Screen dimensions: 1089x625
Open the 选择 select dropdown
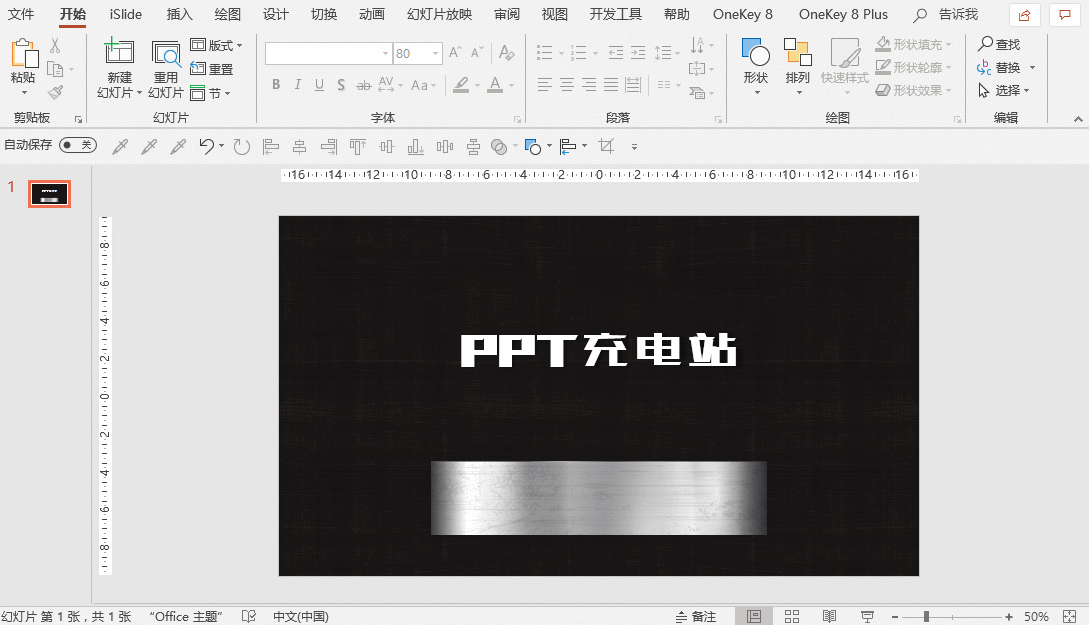click(x=1004, y=90)
